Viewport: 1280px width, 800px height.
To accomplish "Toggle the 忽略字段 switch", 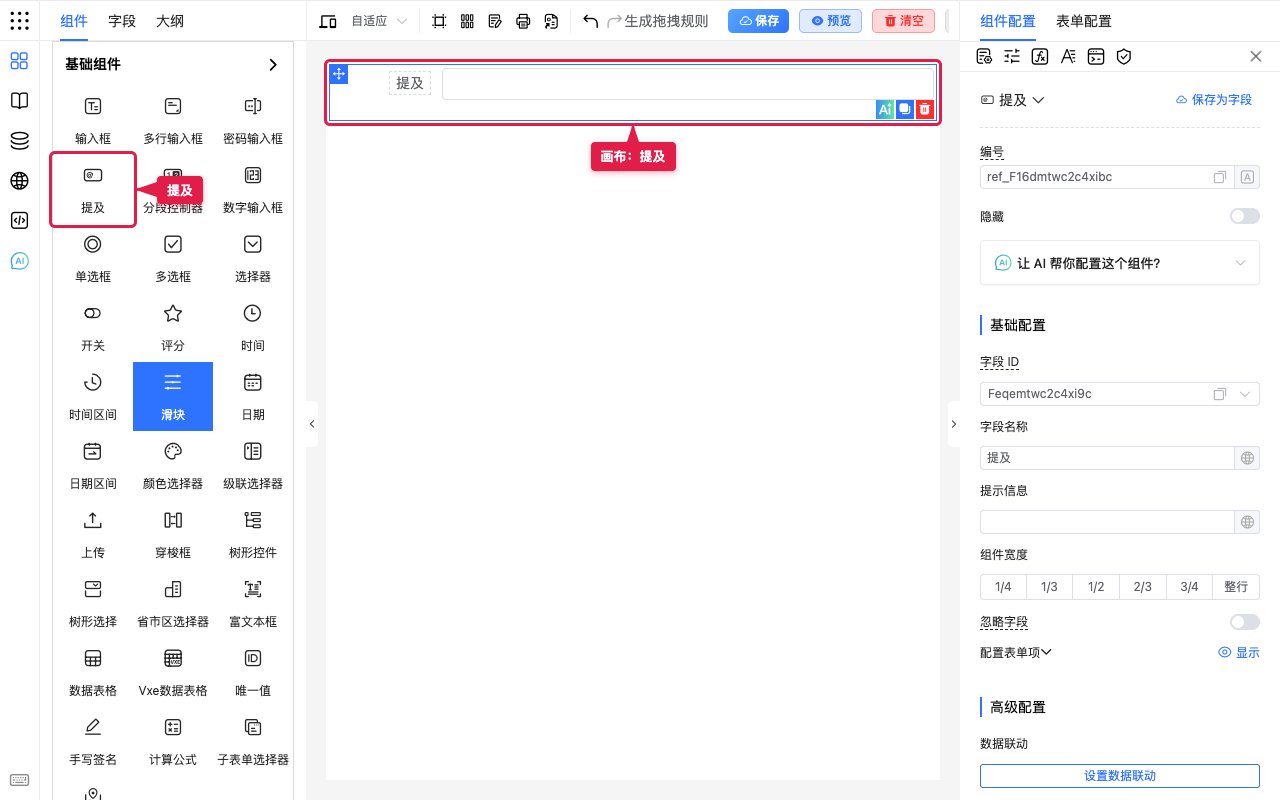I will point(1245,622).
